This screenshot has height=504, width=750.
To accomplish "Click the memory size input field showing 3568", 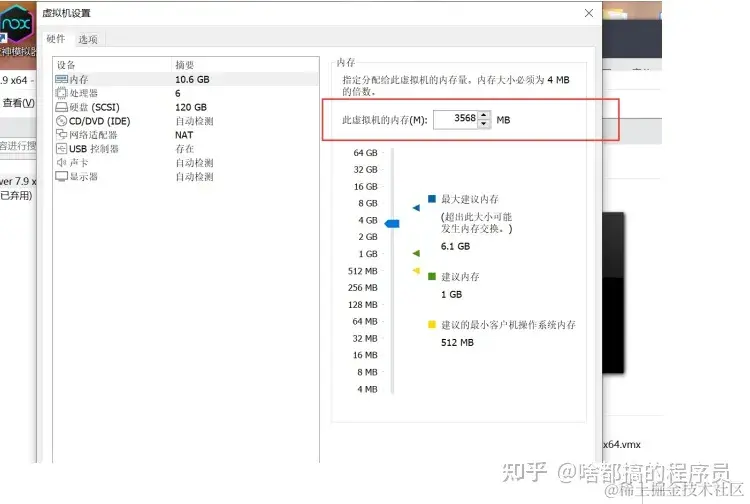I will [455, 120].
